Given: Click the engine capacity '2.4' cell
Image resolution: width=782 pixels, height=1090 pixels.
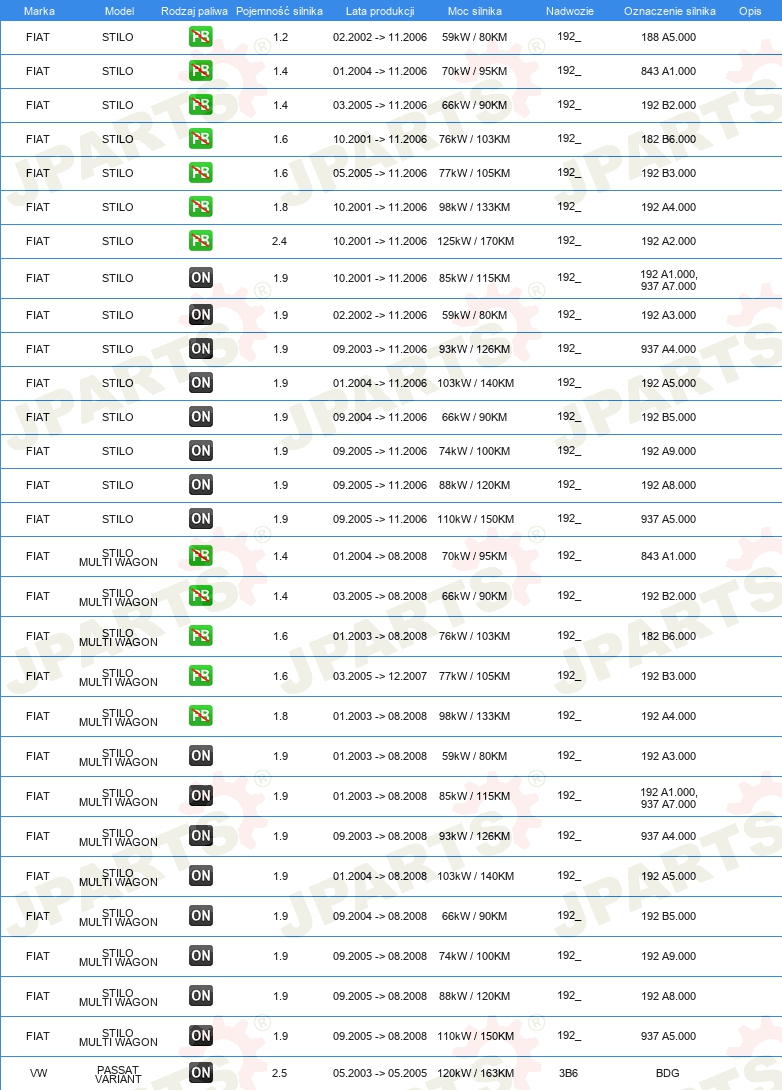Looking at the screenshot, I should pyautogui.click(x=279, y=241).
